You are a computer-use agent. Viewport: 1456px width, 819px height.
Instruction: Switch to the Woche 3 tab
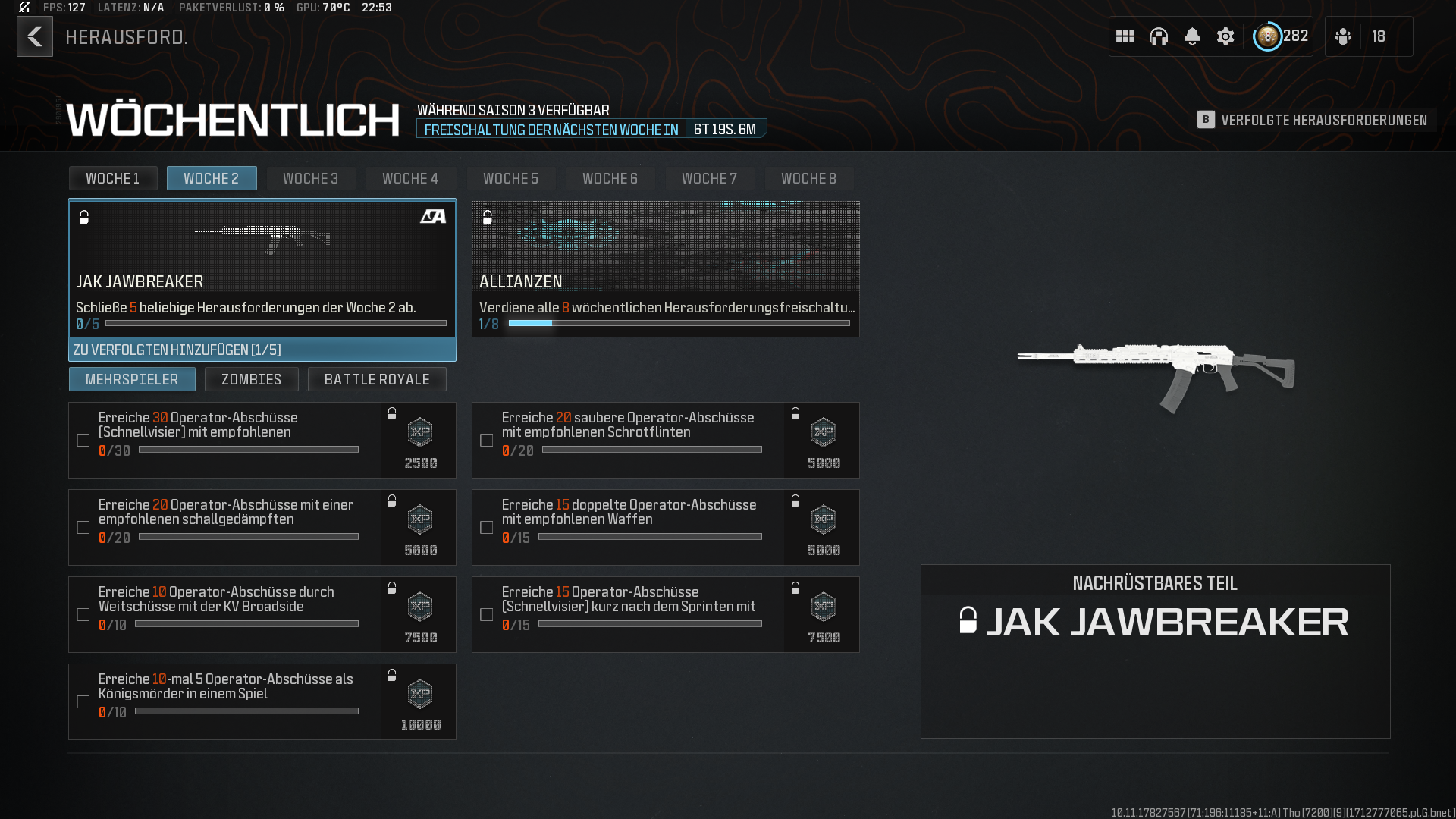point(310,178)
